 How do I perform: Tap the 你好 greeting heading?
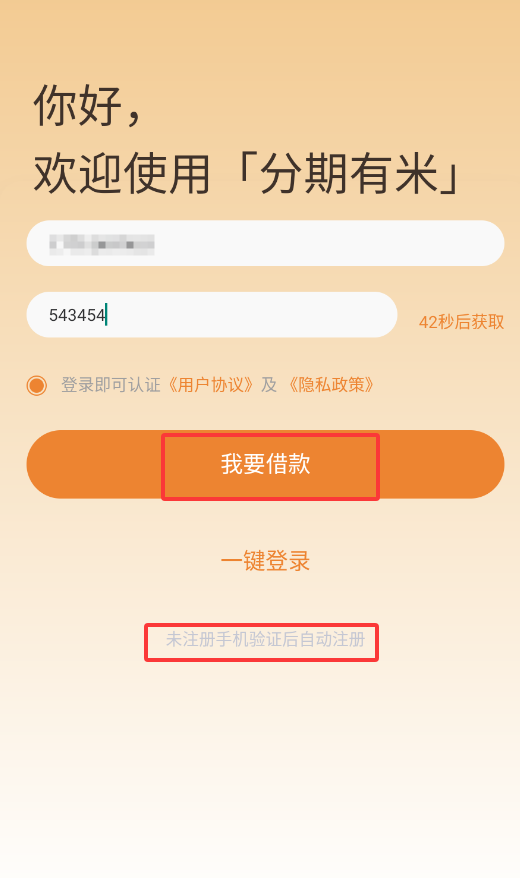pyautogui.click(x=87, y=105)
